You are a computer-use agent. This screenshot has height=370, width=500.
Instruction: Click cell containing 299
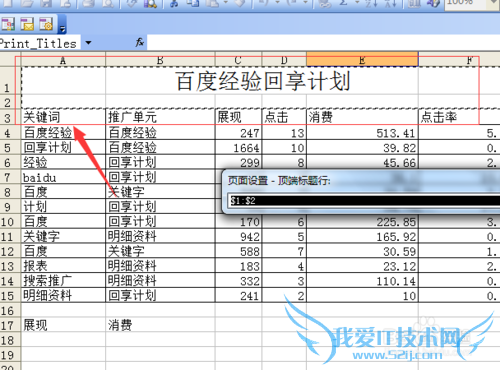[239, 162]
